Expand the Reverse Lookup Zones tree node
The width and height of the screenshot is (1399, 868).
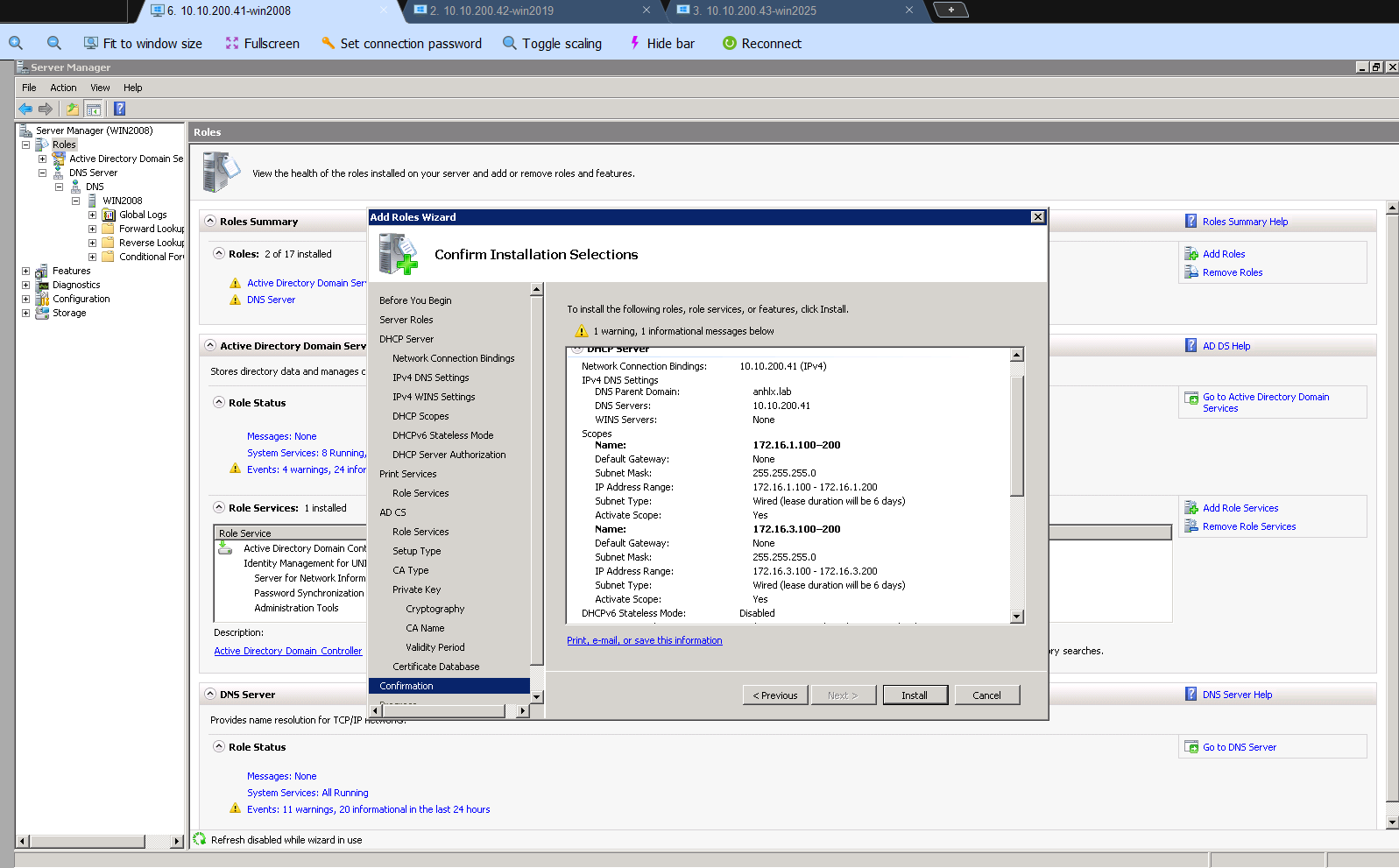tap(92, 243)
